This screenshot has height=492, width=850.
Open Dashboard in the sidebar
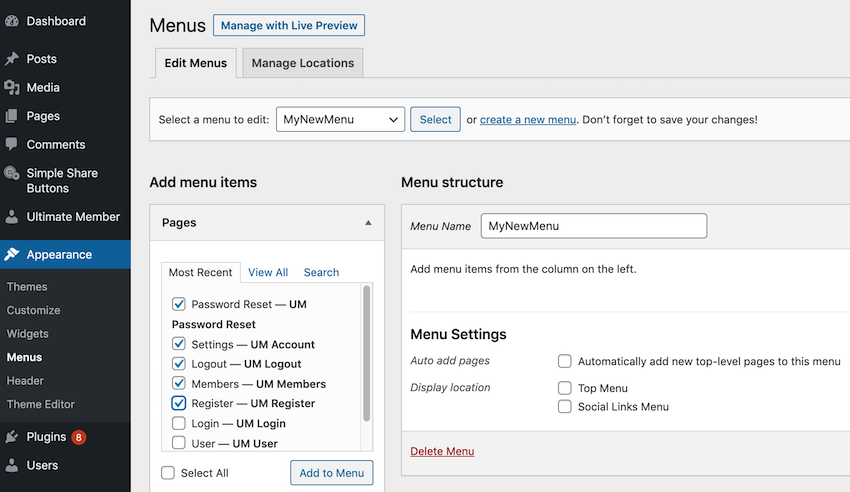(x=65, y=21)
